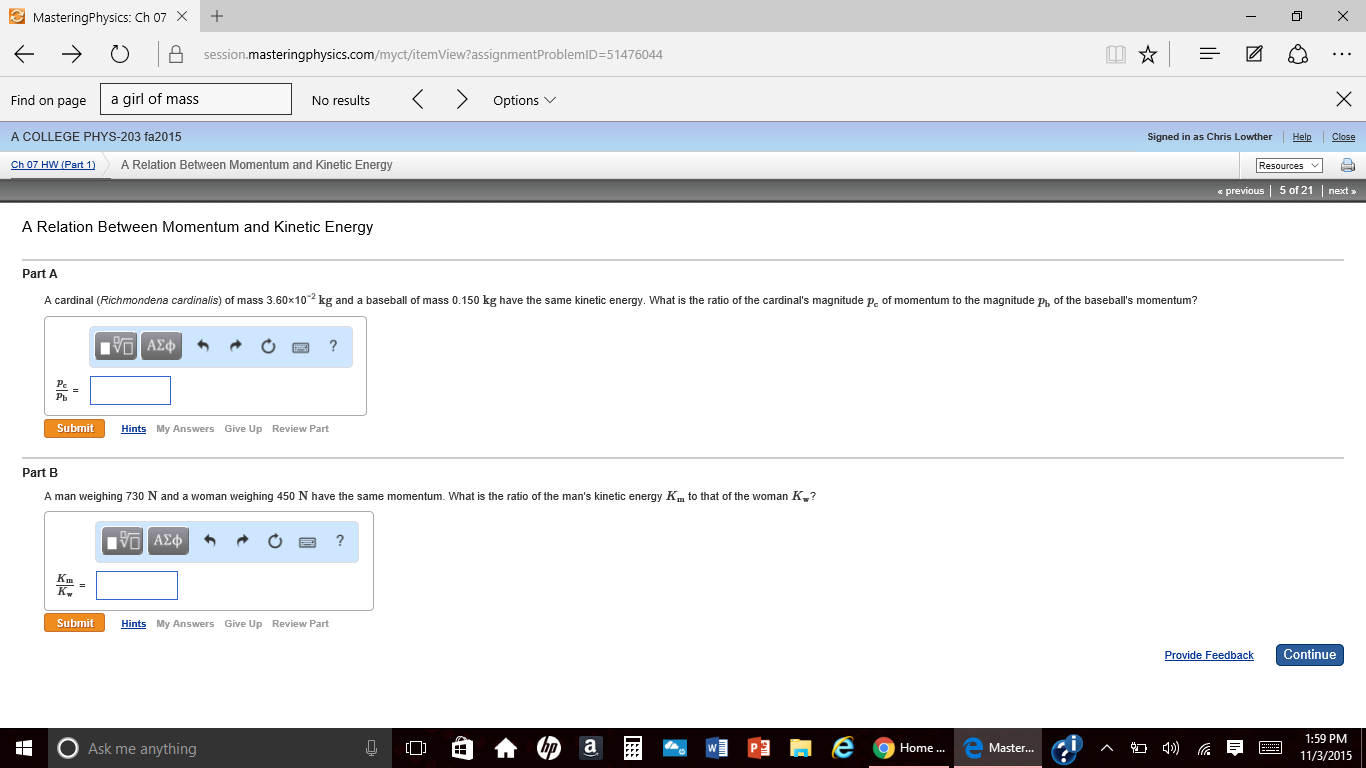Image resolution: width=1366 pixels, height=768 pixels.
Task: Click the redo arrow in Part B equation toolbar
Action: coord(242,540)
